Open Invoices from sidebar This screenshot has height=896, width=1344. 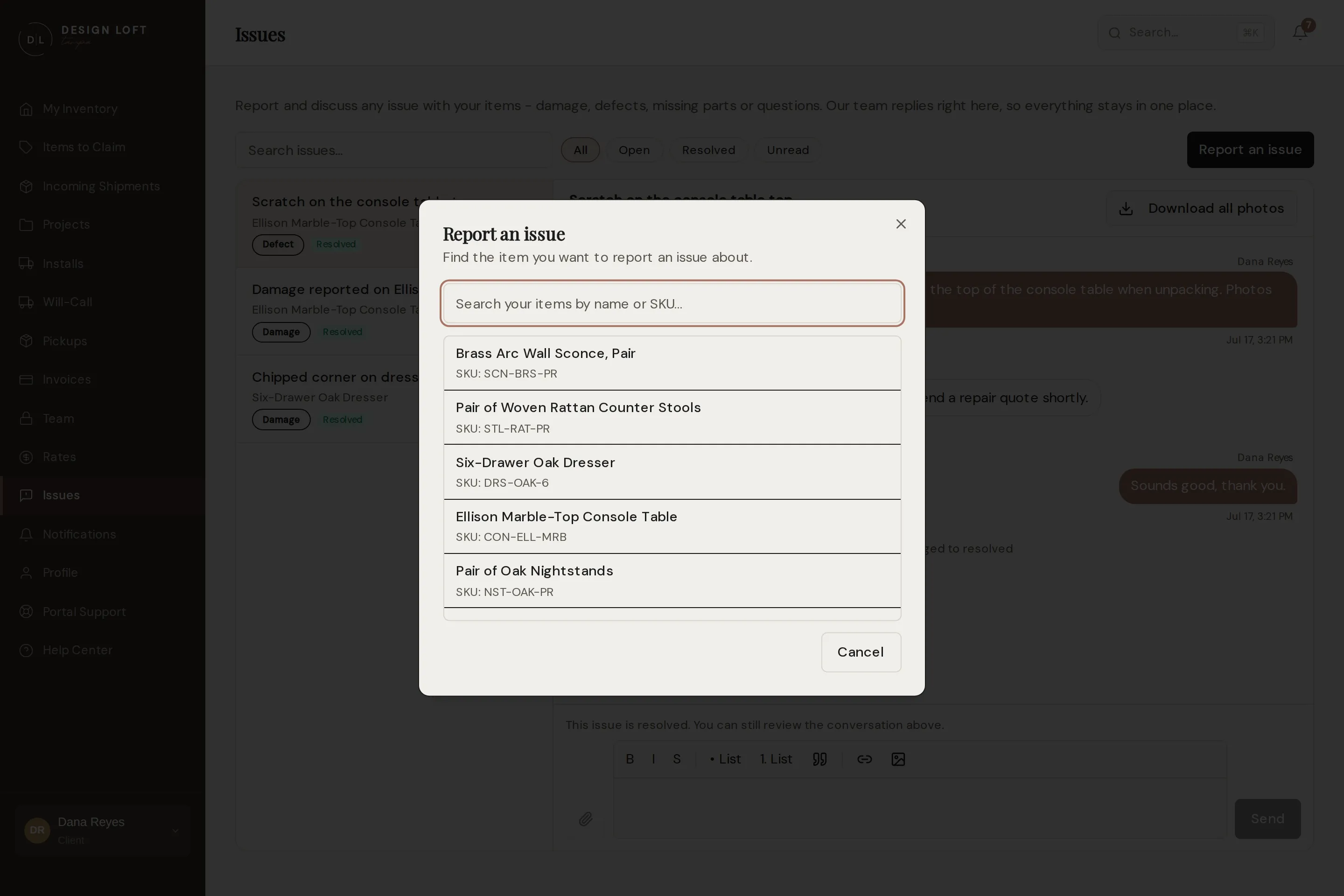point(103,379)
